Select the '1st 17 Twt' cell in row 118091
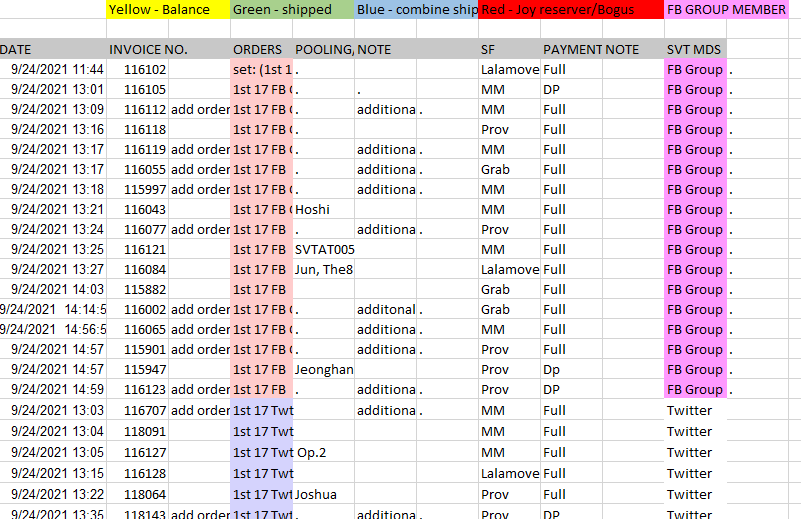The image size is (801, 519). pyautogui.click(x=261, y=431)
